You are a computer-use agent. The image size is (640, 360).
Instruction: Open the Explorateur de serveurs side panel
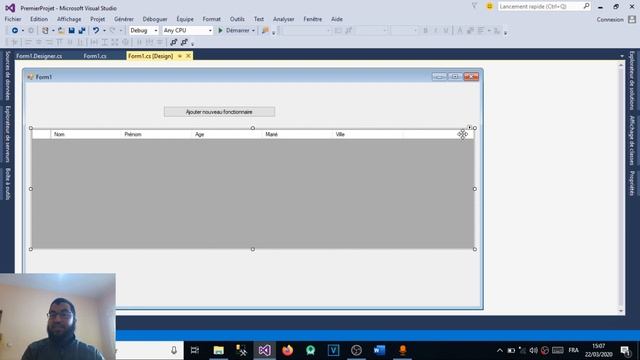[x=8, y=134]
